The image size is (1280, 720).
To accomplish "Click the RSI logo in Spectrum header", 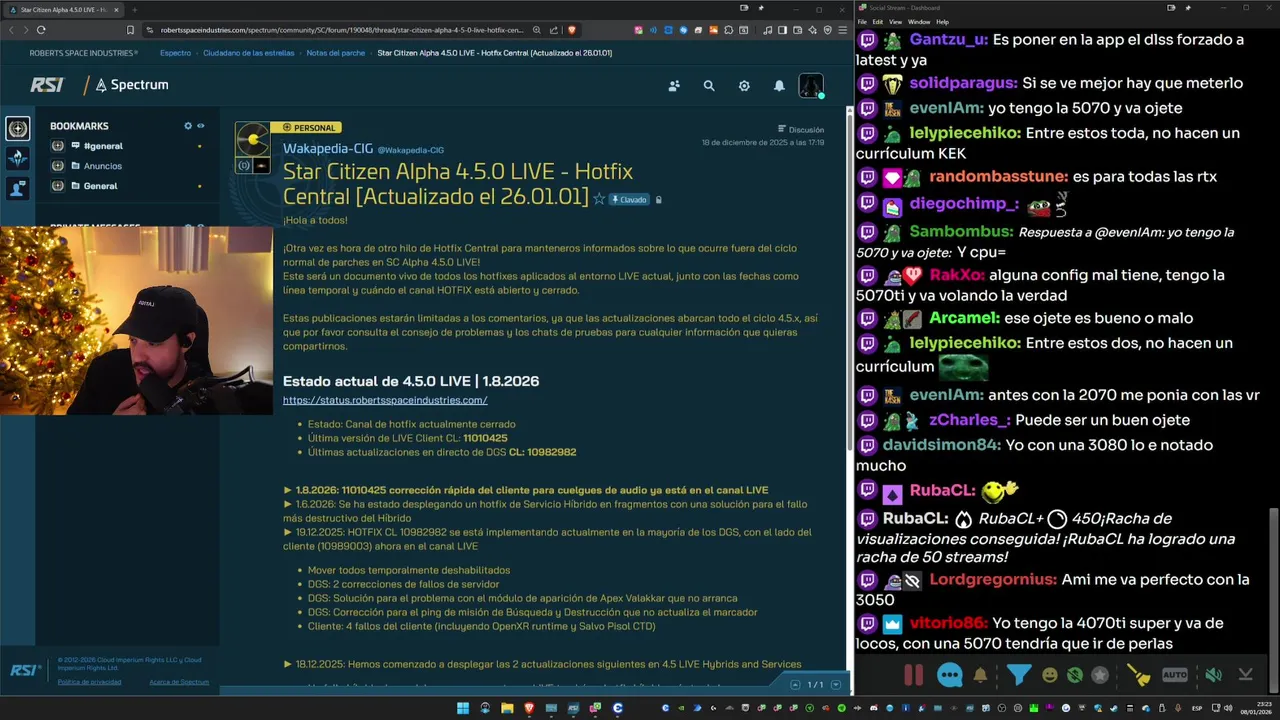I will tap(47, 85).
